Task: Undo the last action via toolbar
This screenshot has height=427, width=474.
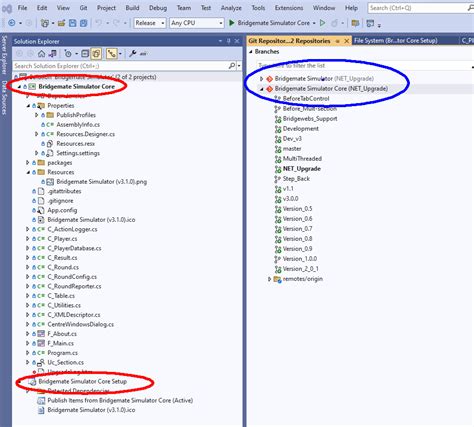Action: [98, 23]
